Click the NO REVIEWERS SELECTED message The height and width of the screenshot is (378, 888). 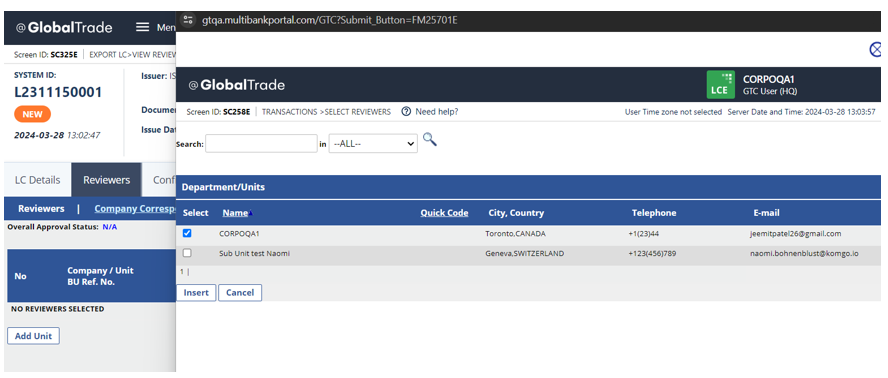coord(57,309)
